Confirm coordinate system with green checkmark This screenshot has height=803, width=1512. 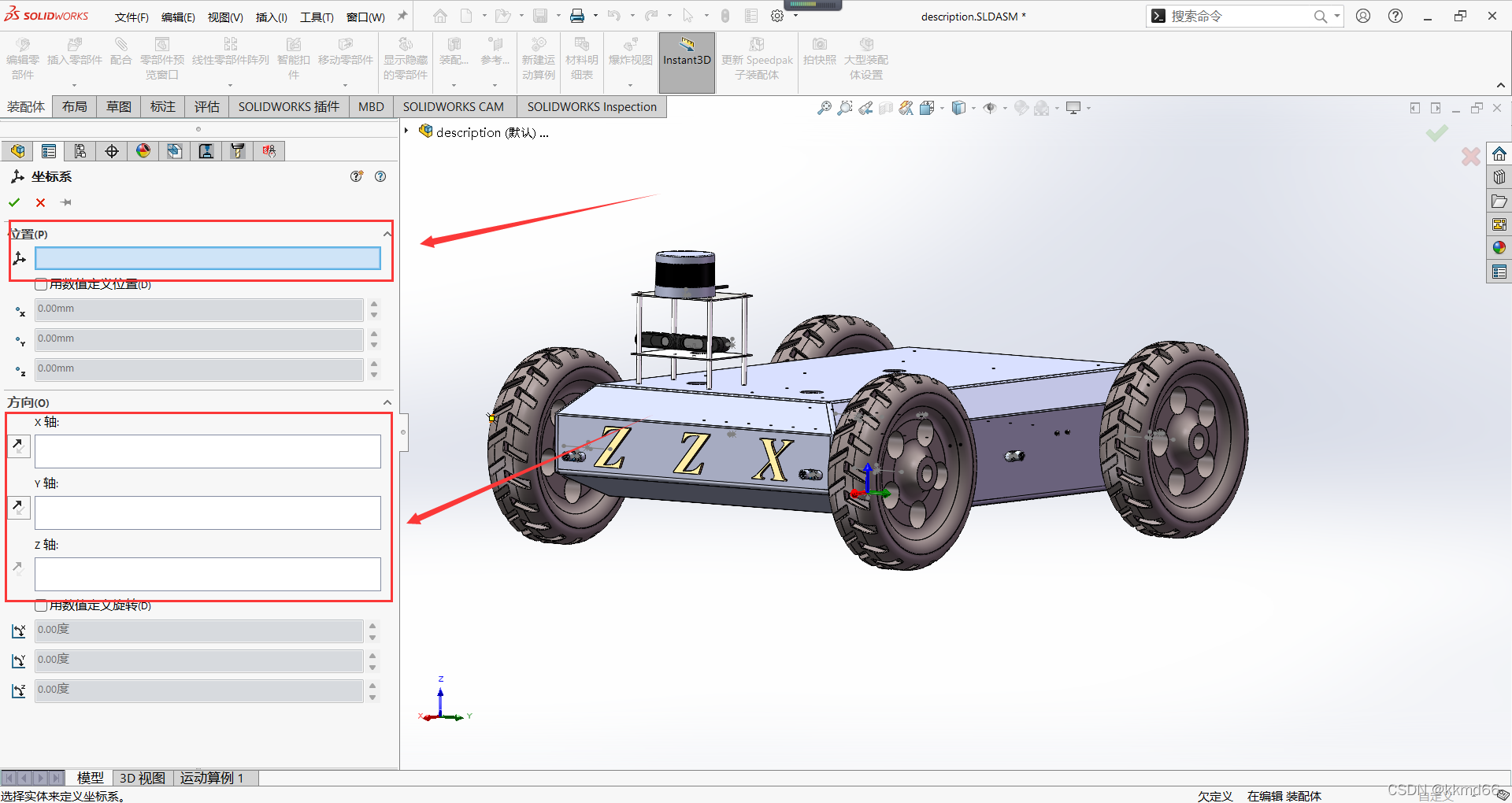14,202
